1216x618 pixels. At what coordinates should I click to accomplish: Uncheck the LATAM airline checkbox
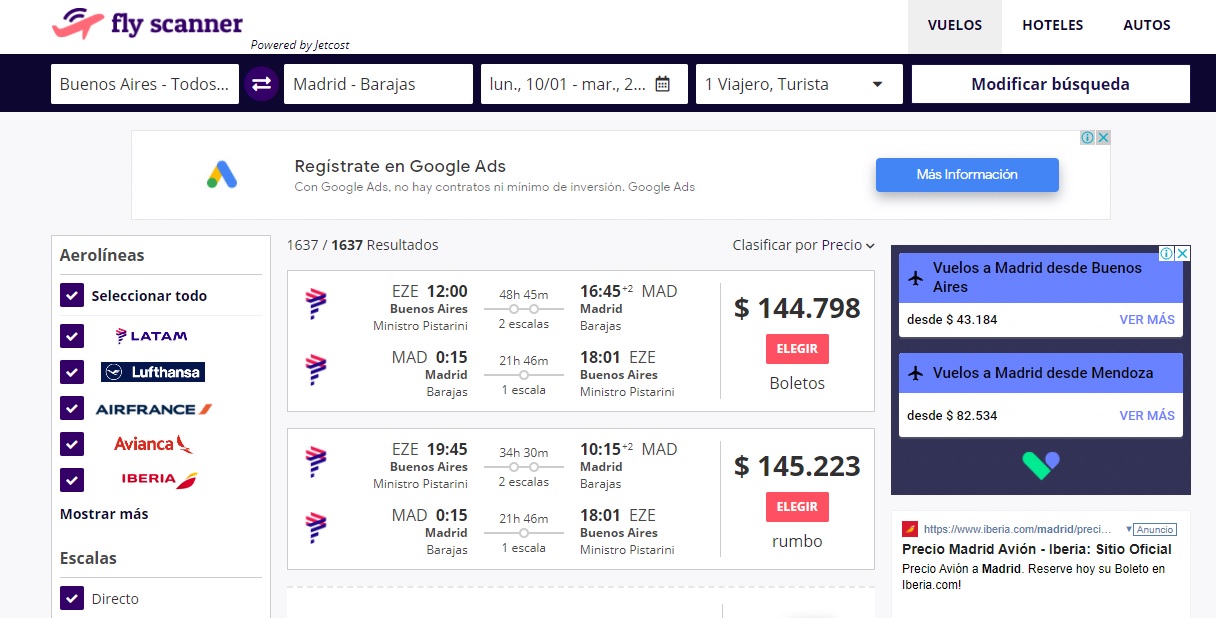coord(72,335)
